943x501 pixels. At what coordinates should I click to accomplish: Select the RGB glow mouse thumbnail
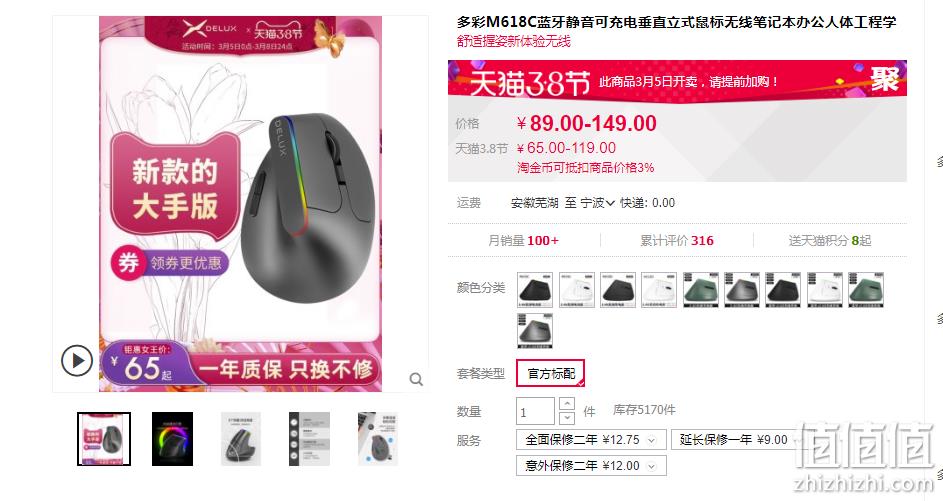(x=173, y=439)
